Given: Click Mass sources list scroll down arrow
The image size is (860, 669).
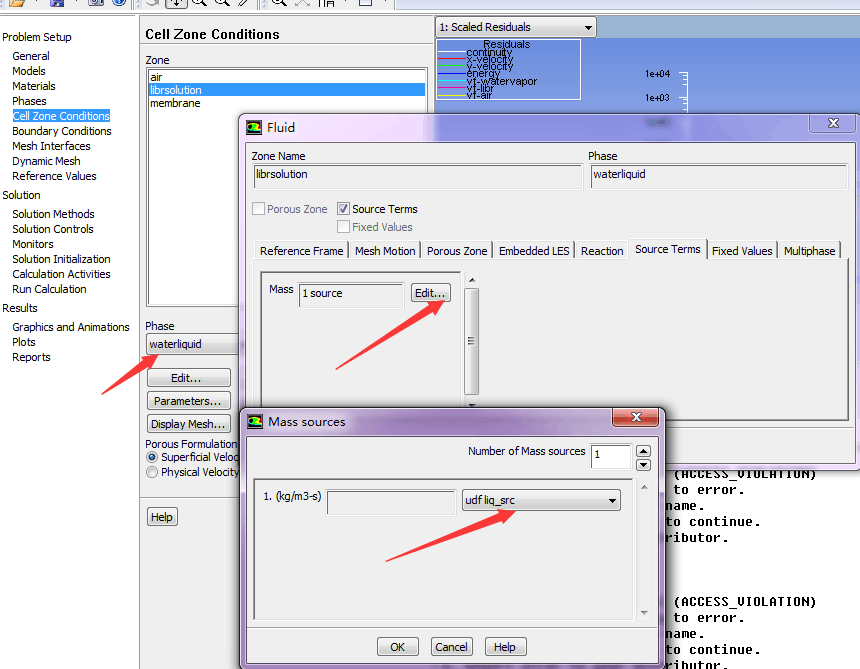Looking at the screenshot, I should pyautogui.click(x=644, y=613).
